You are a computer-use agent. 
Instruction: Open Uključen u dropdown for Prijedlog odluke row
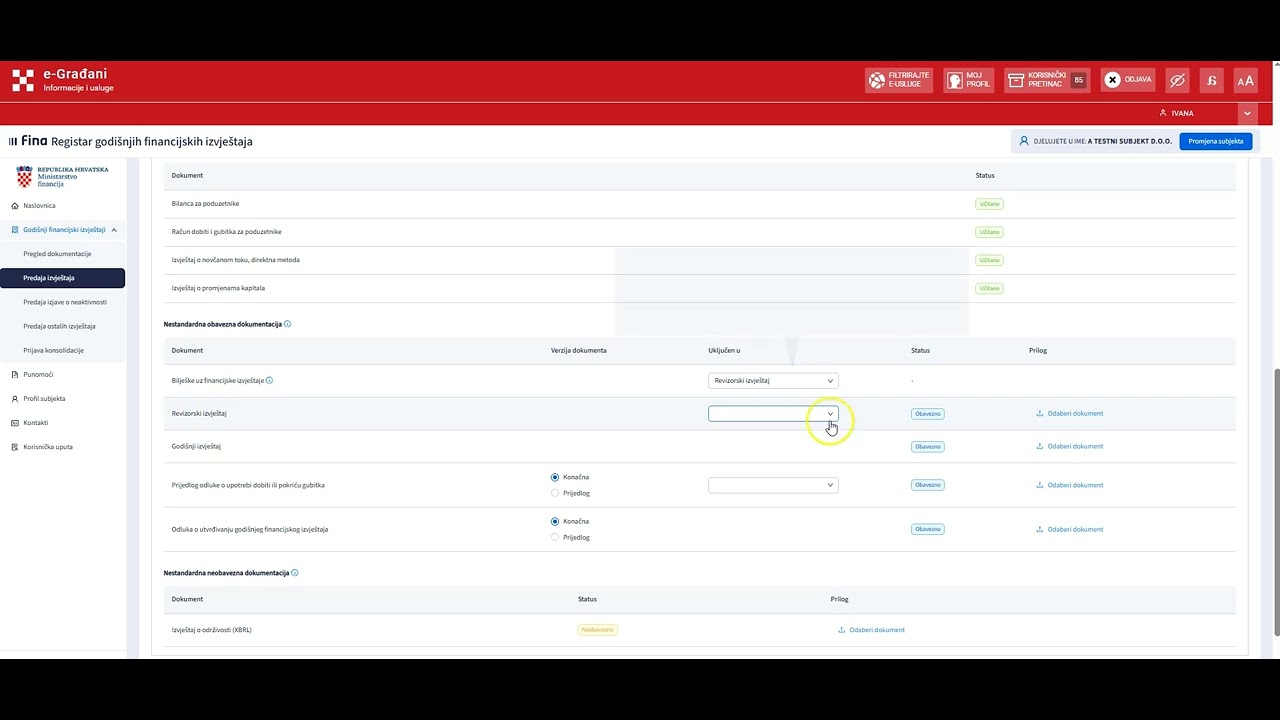coord(773,485)
